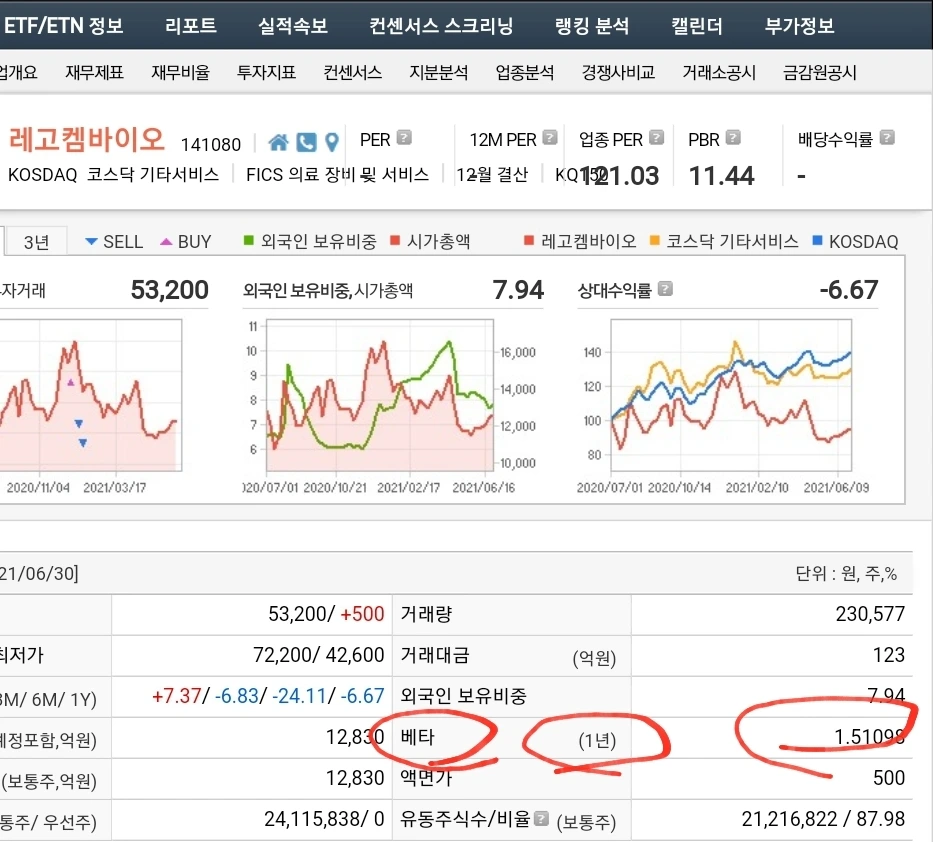
Task: Switch to the 경쟁사비교 tab
Action: tap(618, 72)
